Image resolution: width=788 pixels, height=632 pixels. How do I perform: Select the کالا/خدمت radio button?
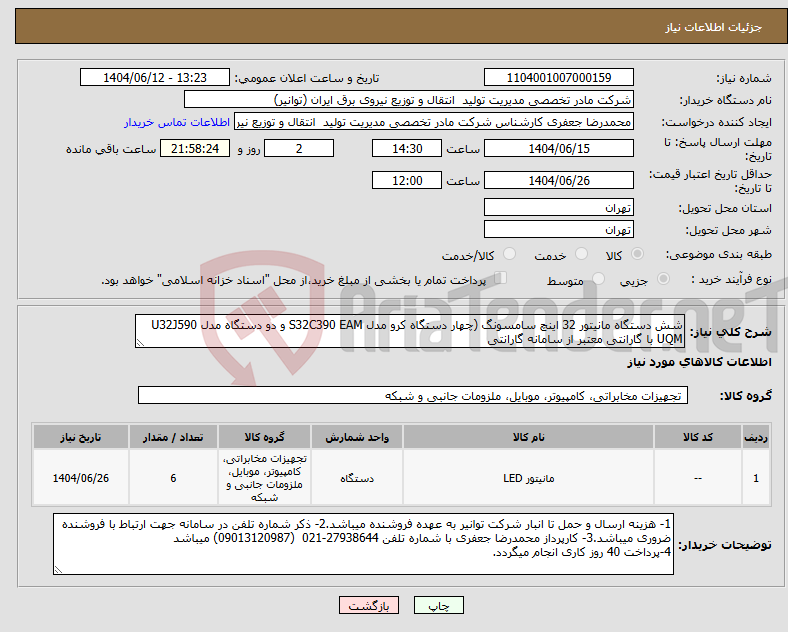pos(510,254)
